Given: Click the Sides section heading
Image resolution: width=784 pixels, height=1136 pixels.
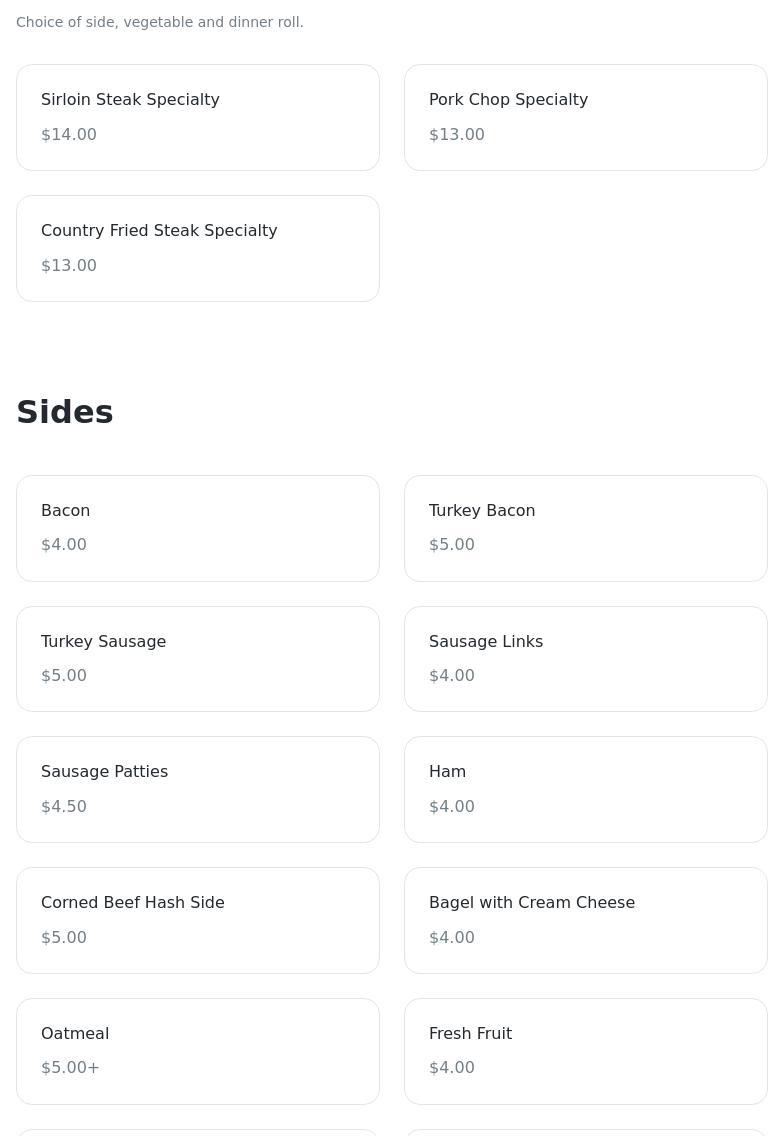Looking at the screenshot, I should [65, 412].
